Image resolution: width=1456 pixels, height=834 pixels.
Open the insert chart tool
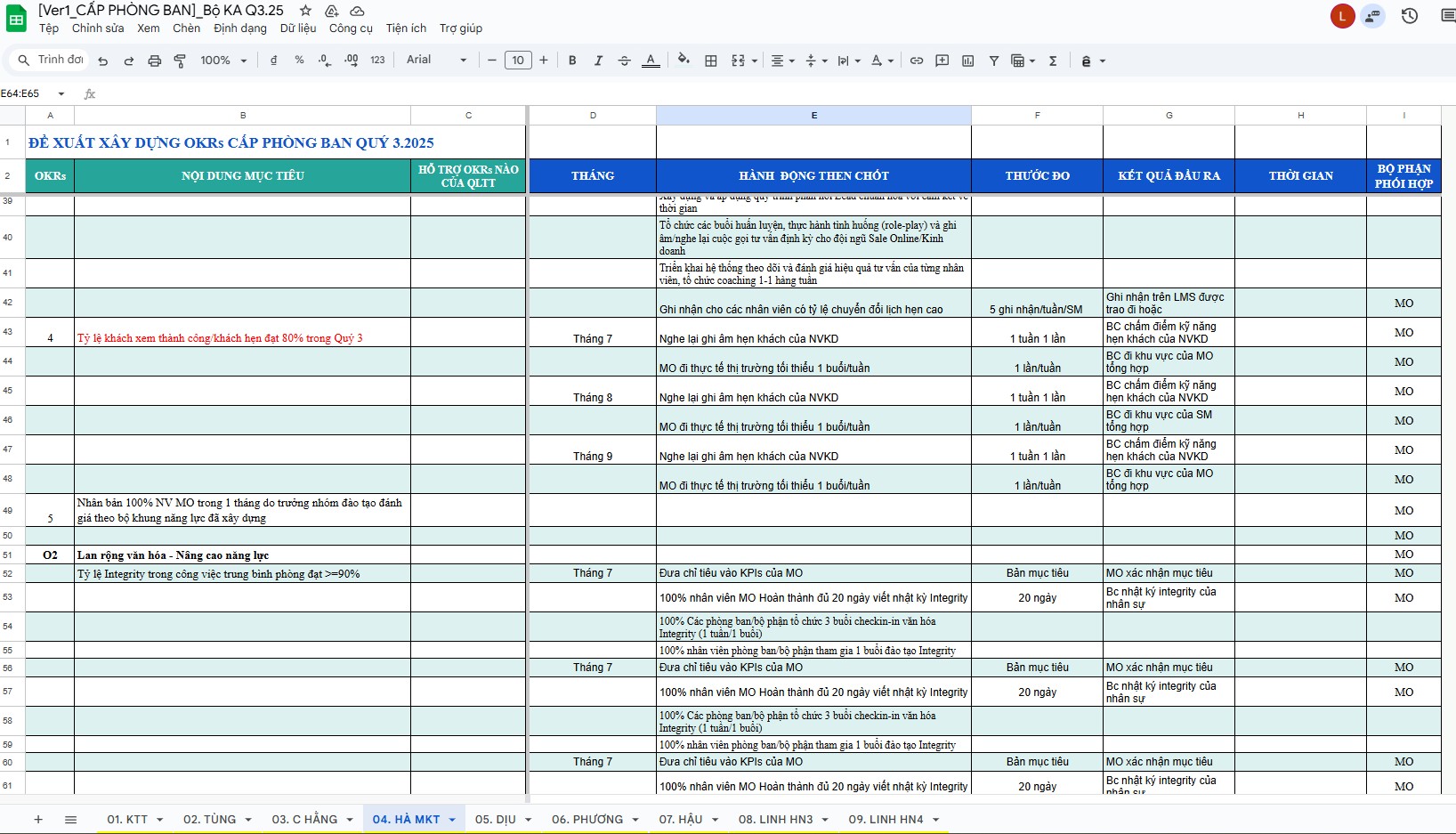point(967,61)
